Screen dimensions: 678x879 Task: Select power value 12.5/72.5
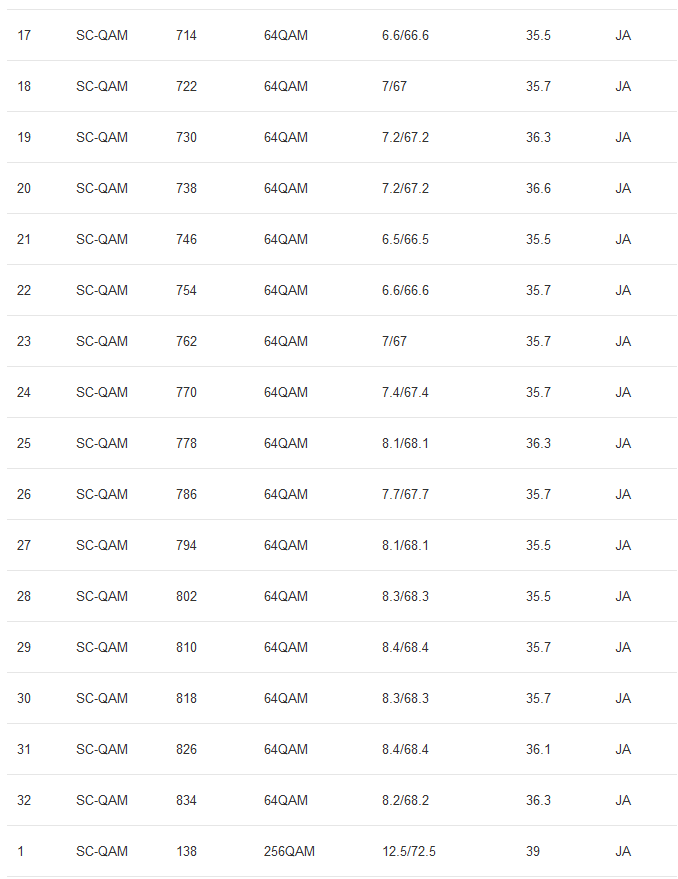409,851
